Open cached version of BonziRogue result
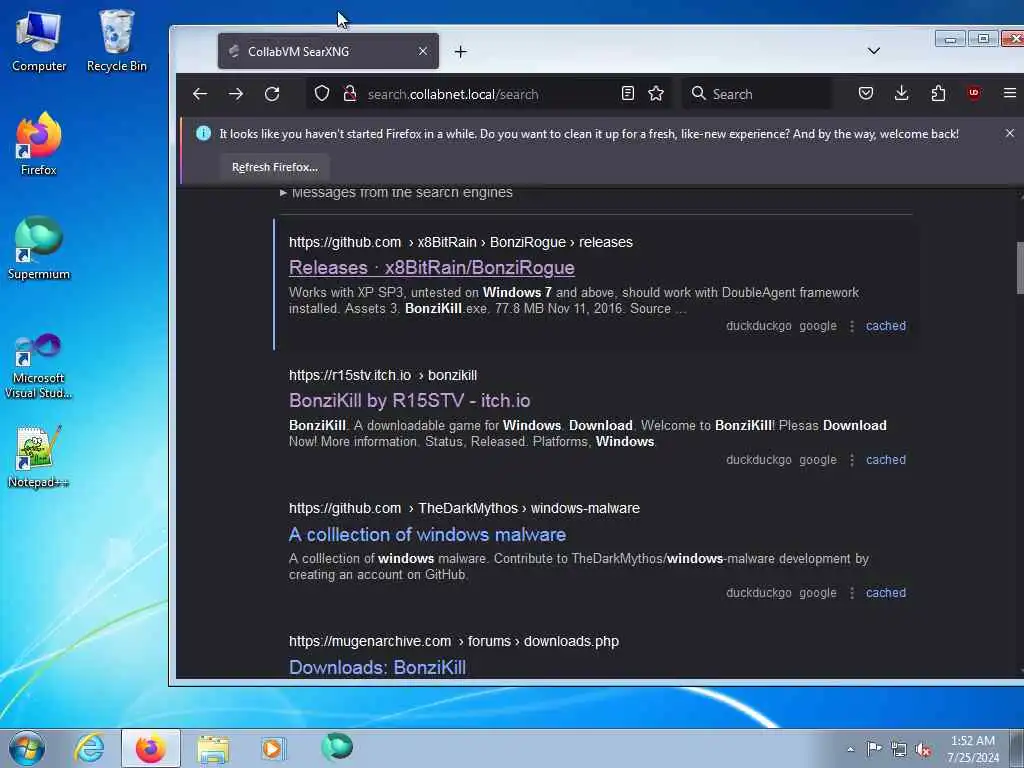Viewport: 1024px width, 768px height. 886,326
